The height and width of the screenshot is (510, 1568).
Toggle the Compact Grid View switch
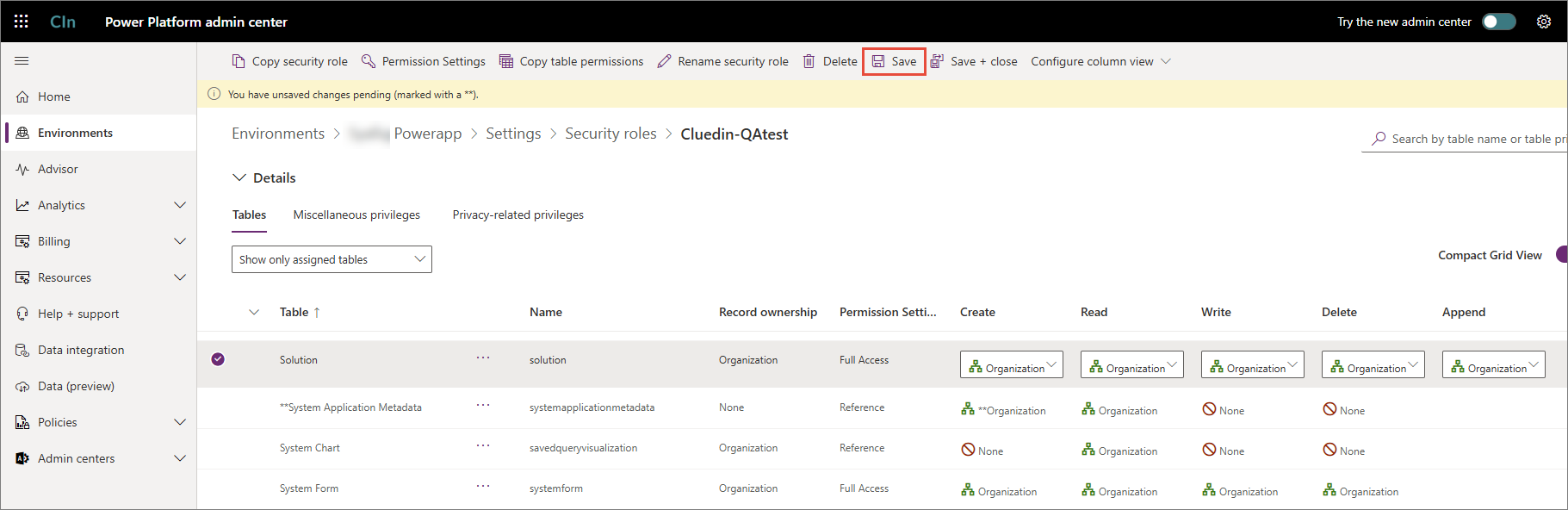tap(1561, 254)
